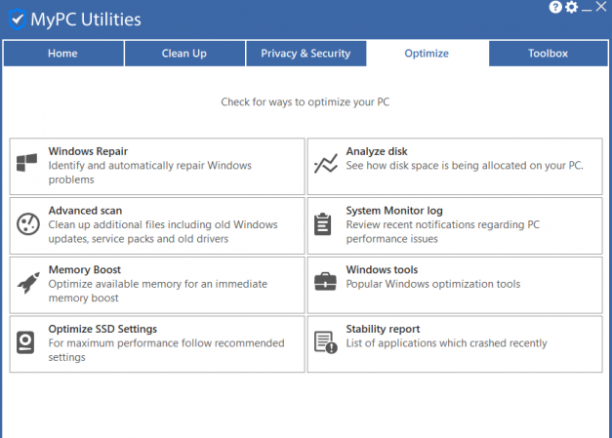Switch to the Clean Up tab
The image size is (612, 438).
[185, 53]
